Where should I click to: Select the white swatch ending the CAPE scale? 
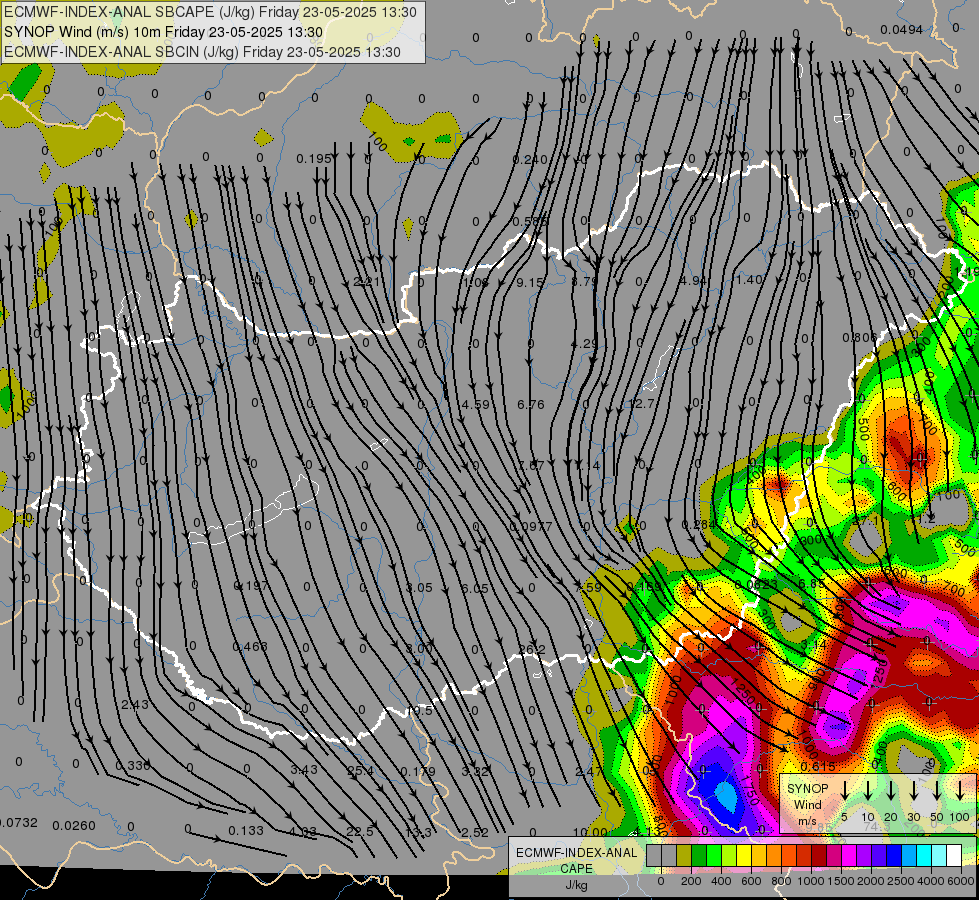tap(954, 856)
